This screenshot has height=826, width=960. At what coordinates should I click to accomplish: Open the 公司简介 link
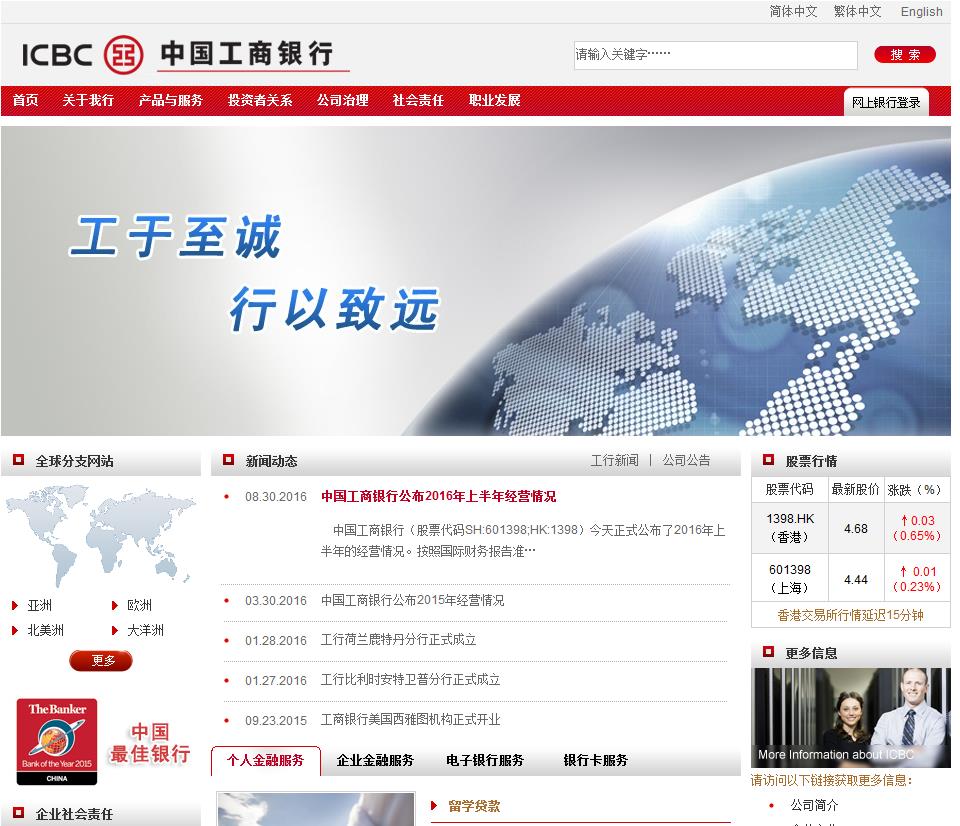tap(814, 805)
